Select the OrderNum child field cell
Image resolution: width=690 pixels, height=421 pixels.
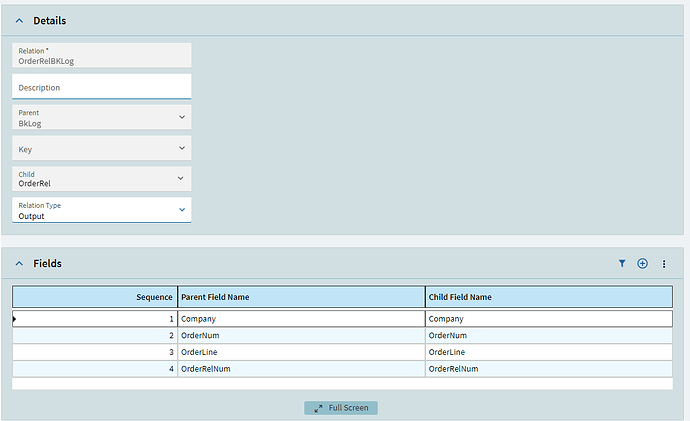[x=549, y=336]
